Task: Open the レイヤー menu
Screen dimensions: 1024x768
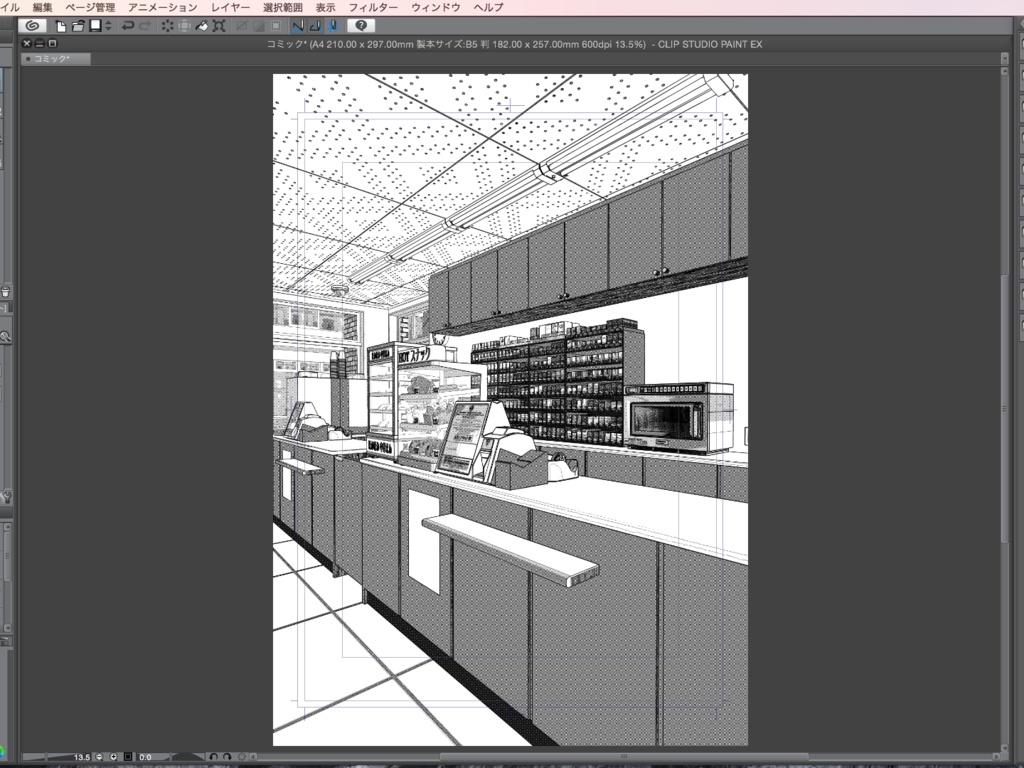Action: [x=231, y=7]
